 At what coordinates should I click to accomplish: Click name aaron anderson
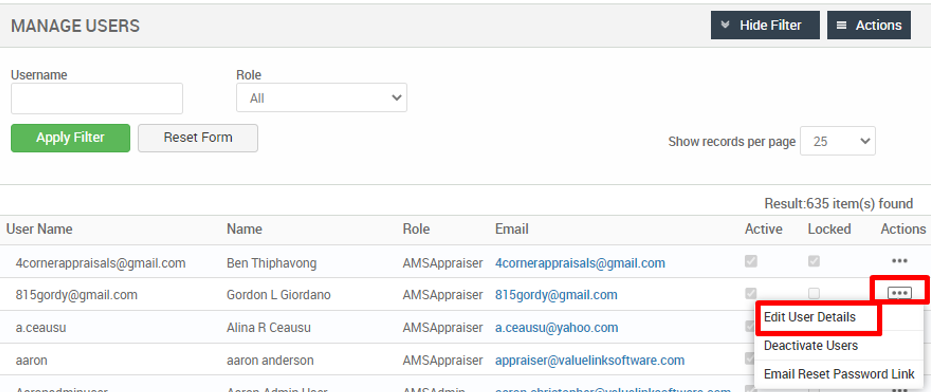pos(270,360)
